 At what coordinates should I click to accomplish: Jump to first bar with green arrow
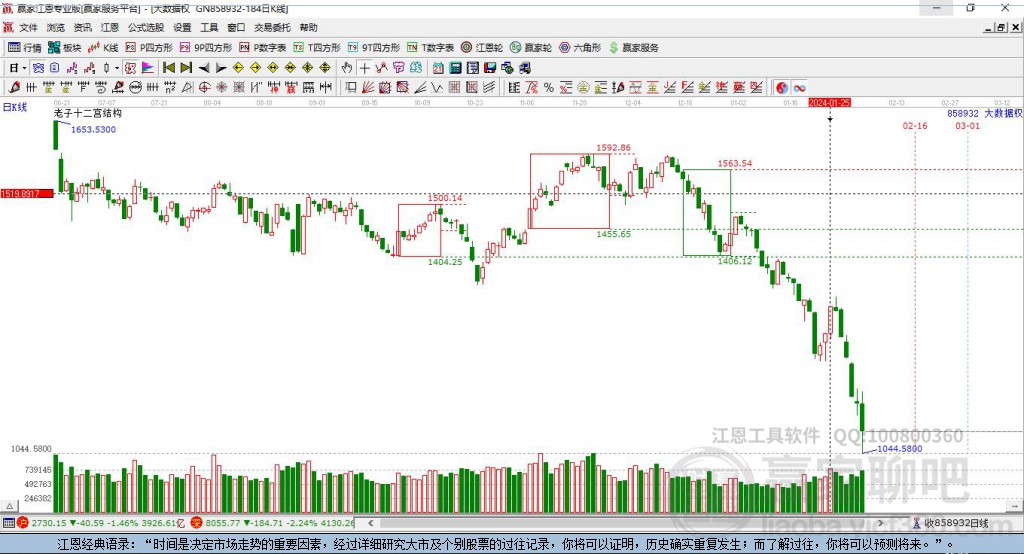tap(168, 68)
